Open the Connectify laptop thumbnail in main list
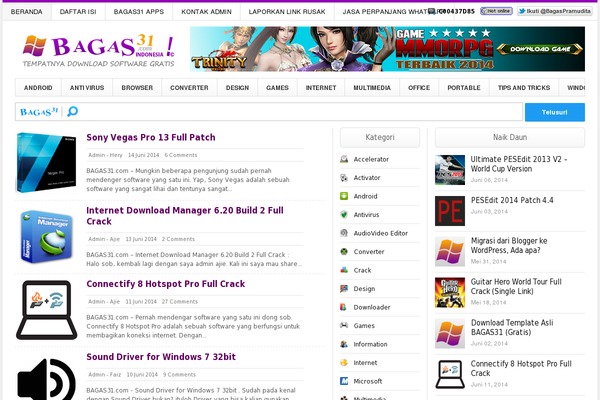 coord(46,310)
